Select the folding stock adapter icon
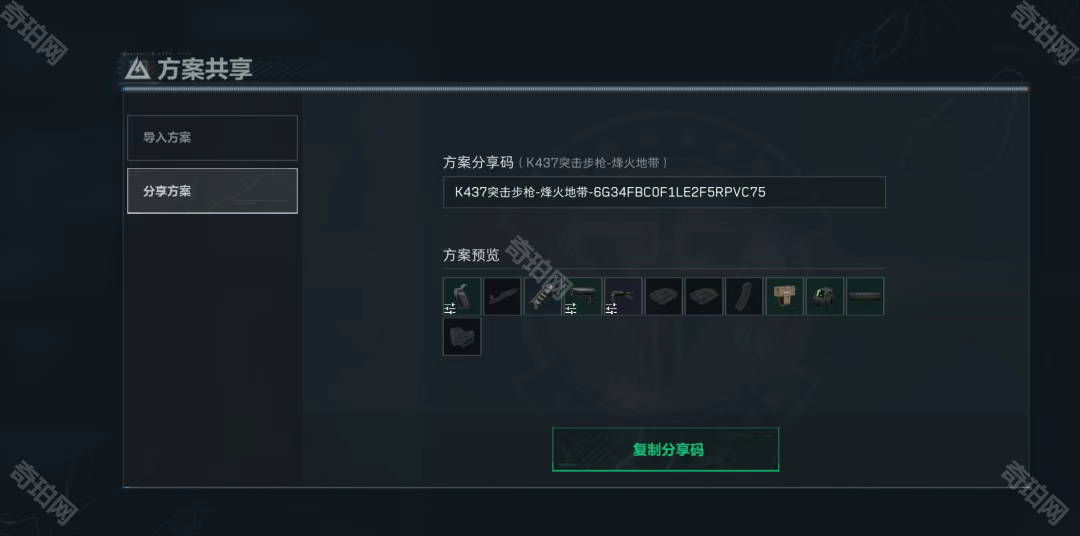The image size is (1080, 536). 623,296
